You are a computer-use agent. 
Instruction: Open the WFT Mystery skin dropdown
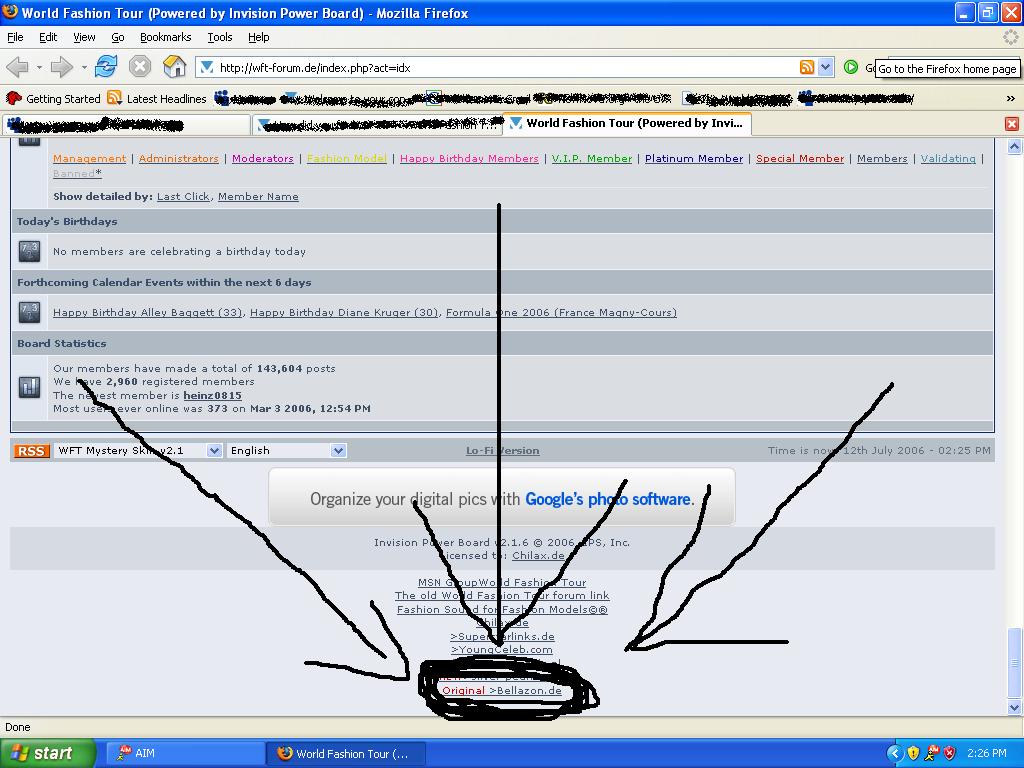coord(213,451)
